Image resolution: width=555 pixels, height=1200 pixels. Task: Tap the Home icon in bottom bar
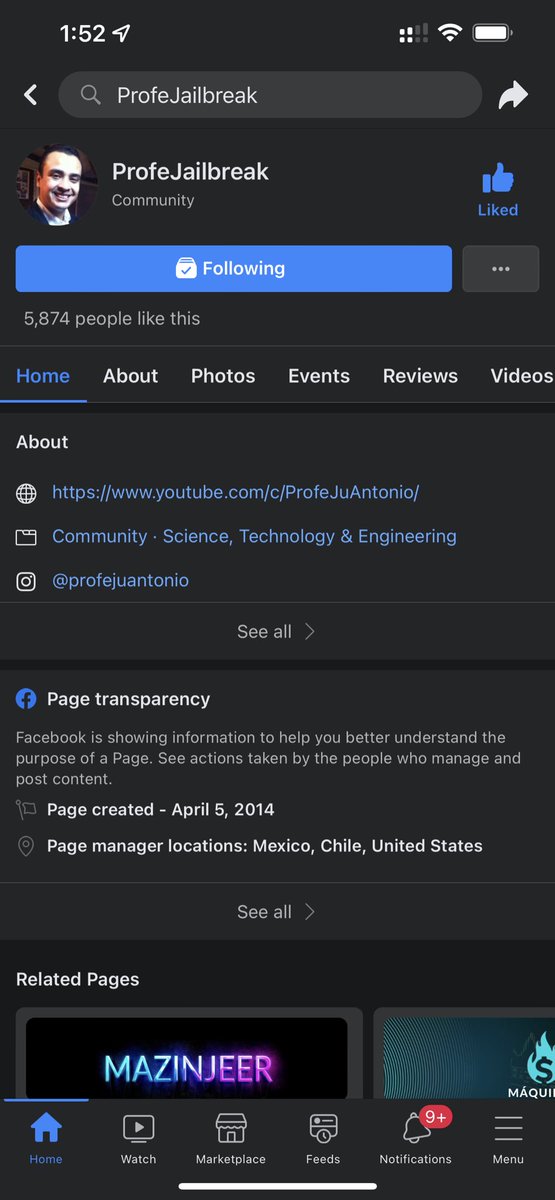[46, 1129]
